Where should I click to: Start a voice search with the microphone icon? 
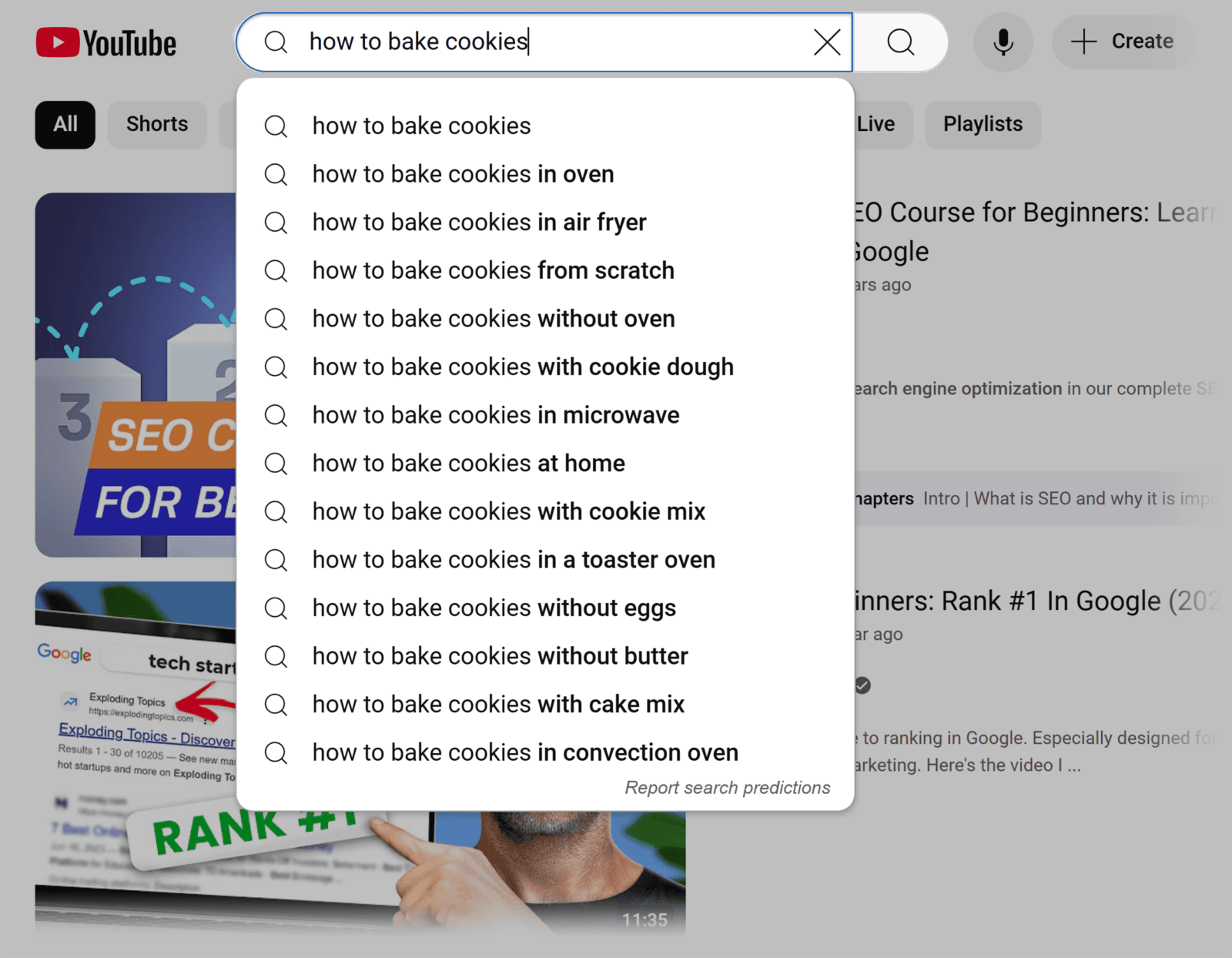pyautogui.click(x=1003, y=42)
